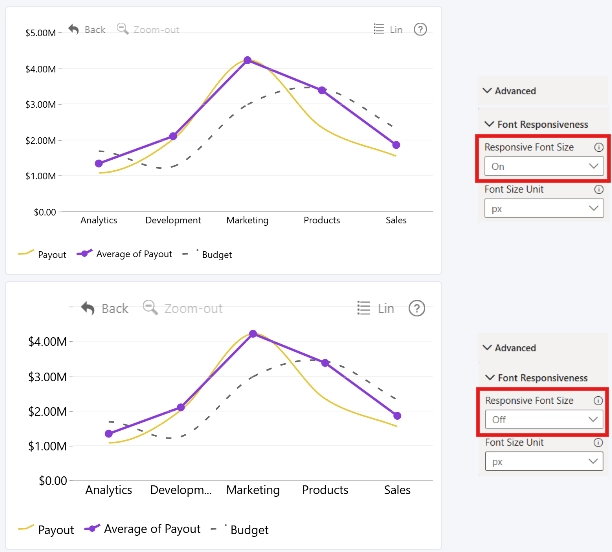Click Products axis label in top chart
This screenshot has height=552, width=612.
pyautogui.click(x=322, y=220)
